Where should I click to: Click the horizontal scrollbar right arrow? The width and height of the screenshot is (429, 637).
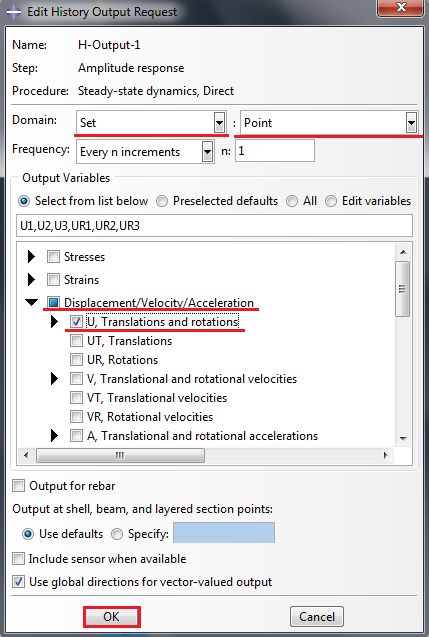tap(386, 455)
